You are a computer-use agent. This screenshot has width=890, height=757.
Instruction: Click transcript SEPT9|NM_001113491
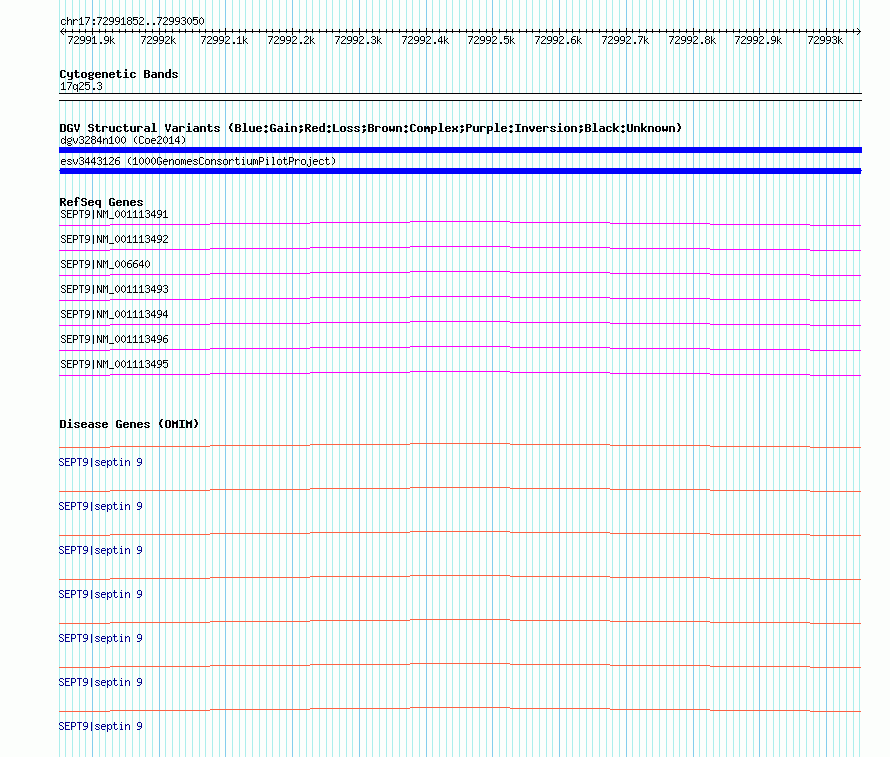click(114, 215)
